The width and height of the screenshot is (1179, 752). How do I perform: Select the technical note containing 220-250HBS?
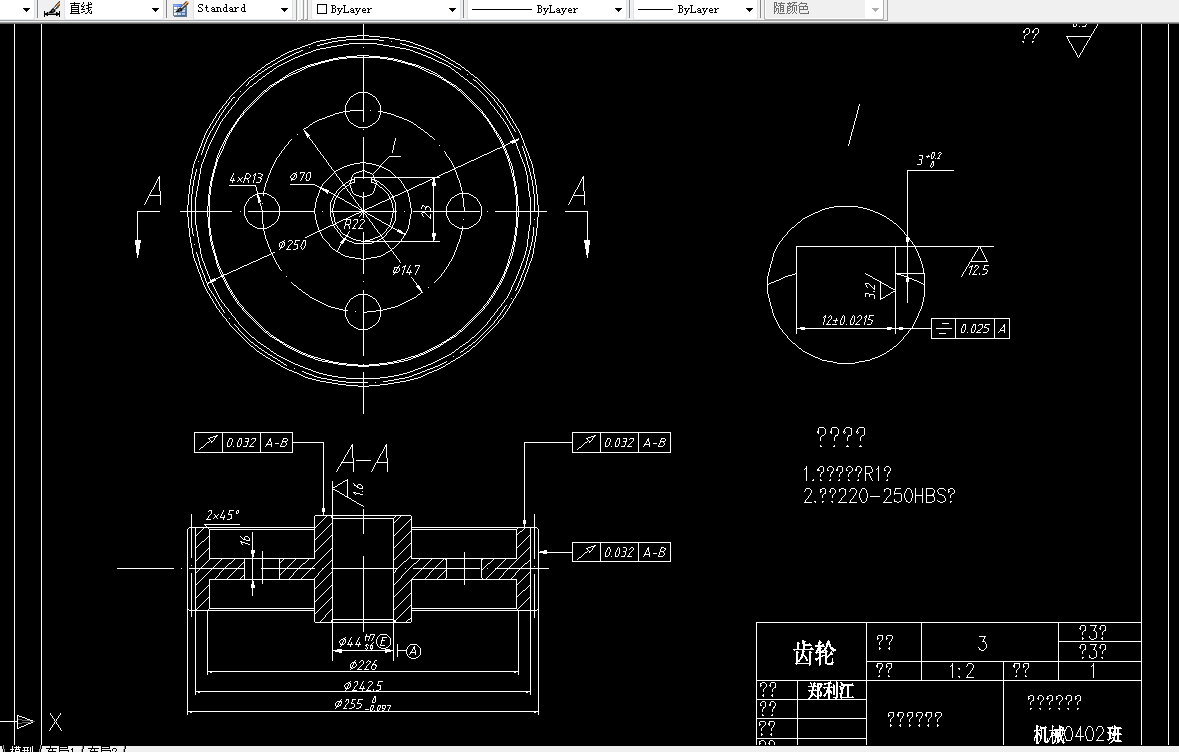click(x=879, y=496)
